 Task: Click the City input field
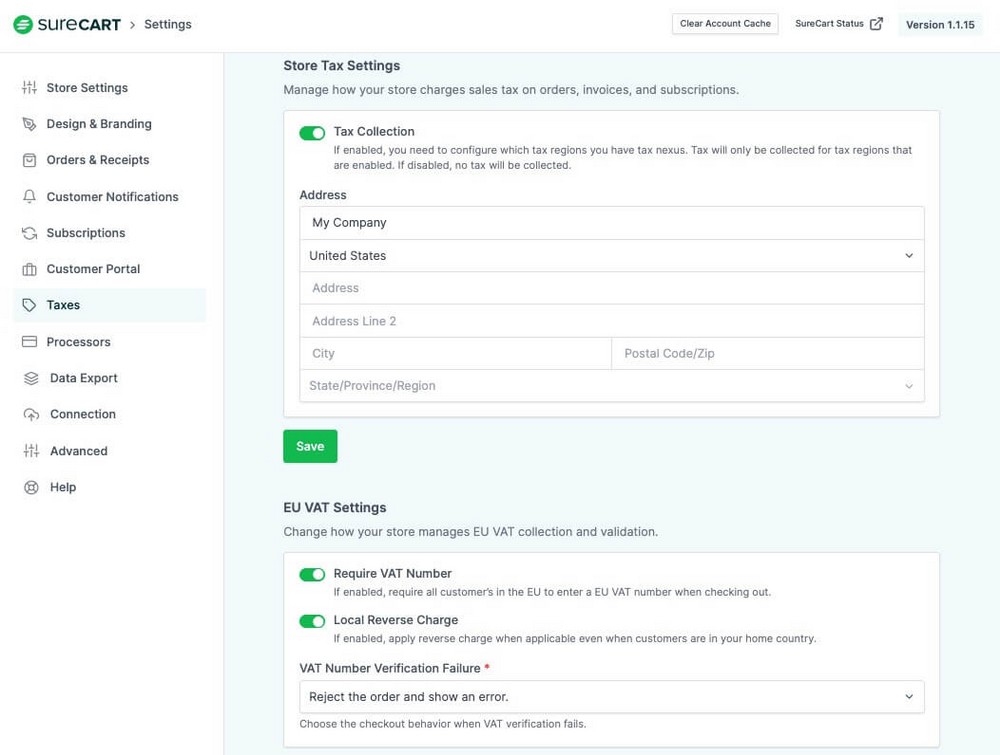point(455,353)
